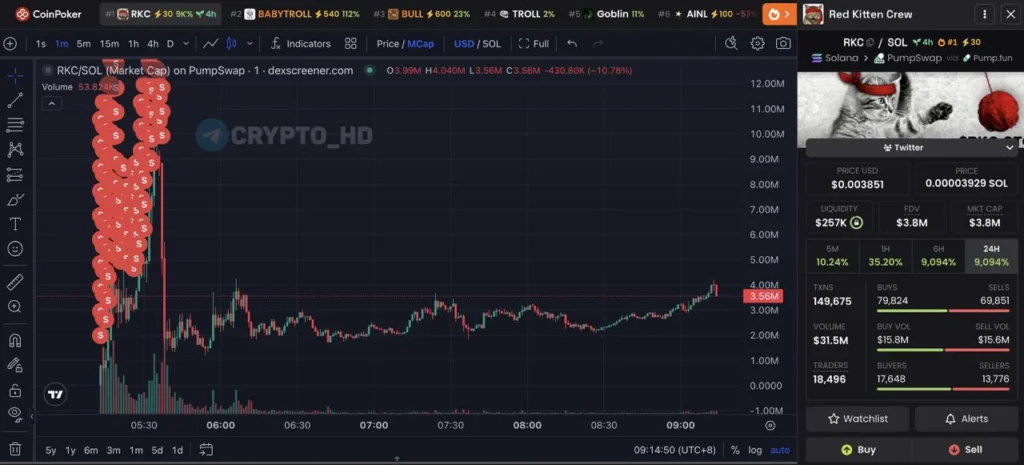Viewport: 1024px width, 465px height.
Task: Click the green Buy button
Action: tap(858, 450)
